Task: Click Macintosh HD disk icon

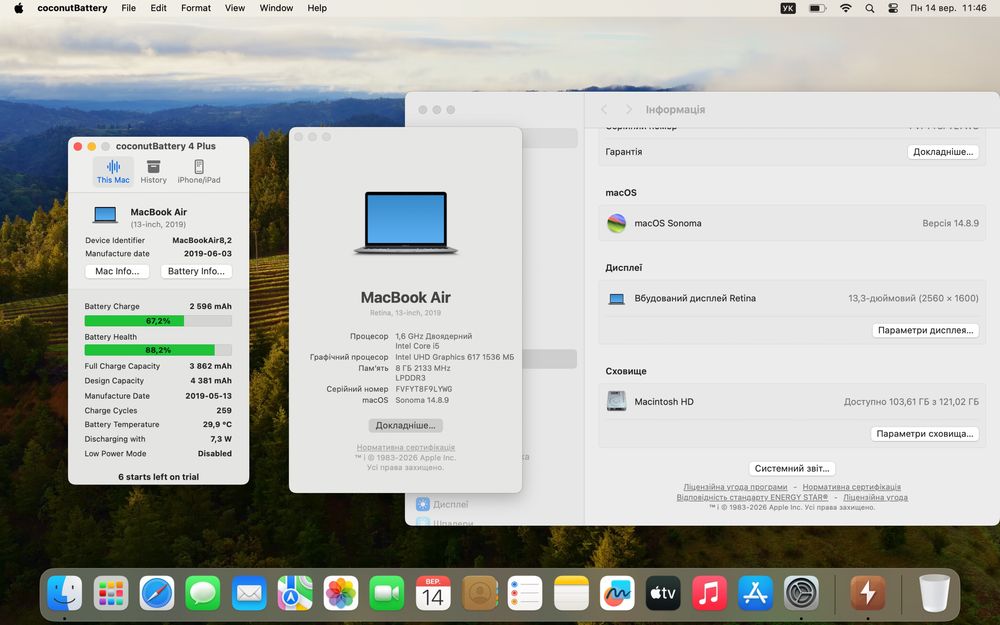Action: click(616, 401)
